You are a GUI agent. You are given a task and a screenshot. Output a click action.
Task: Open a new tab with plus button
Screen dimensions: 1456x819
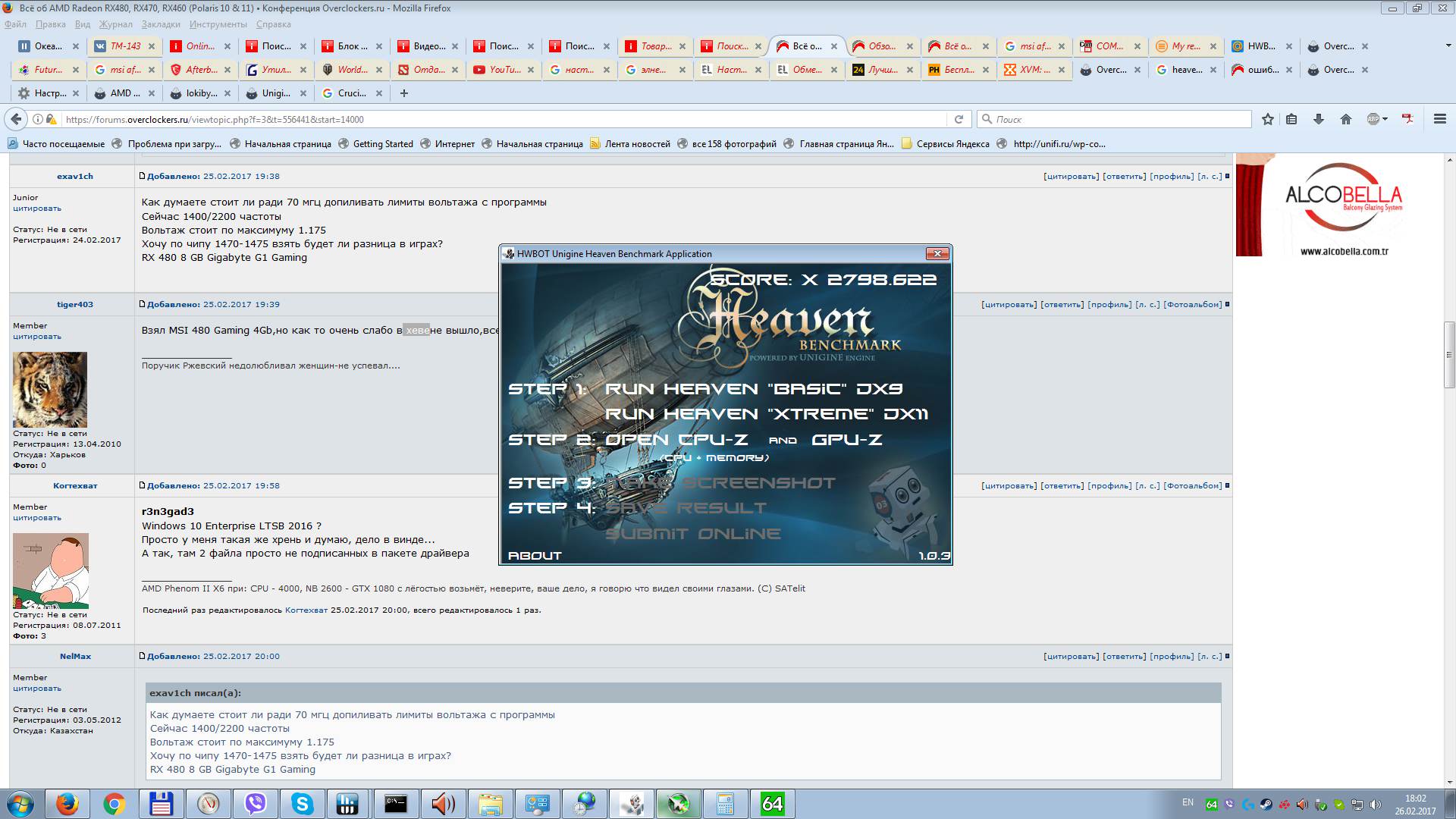pyautogui.click(x=404, y=93)
